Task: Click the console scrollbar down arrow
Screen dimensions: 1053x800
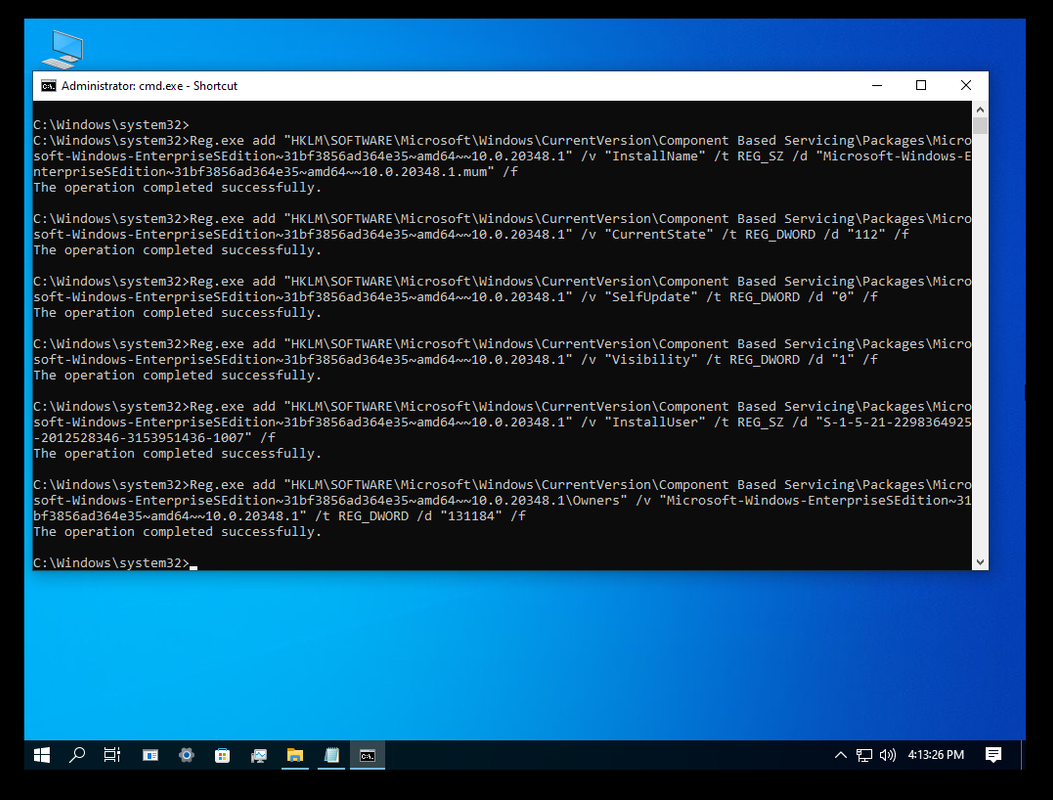Action: (980, 562)
